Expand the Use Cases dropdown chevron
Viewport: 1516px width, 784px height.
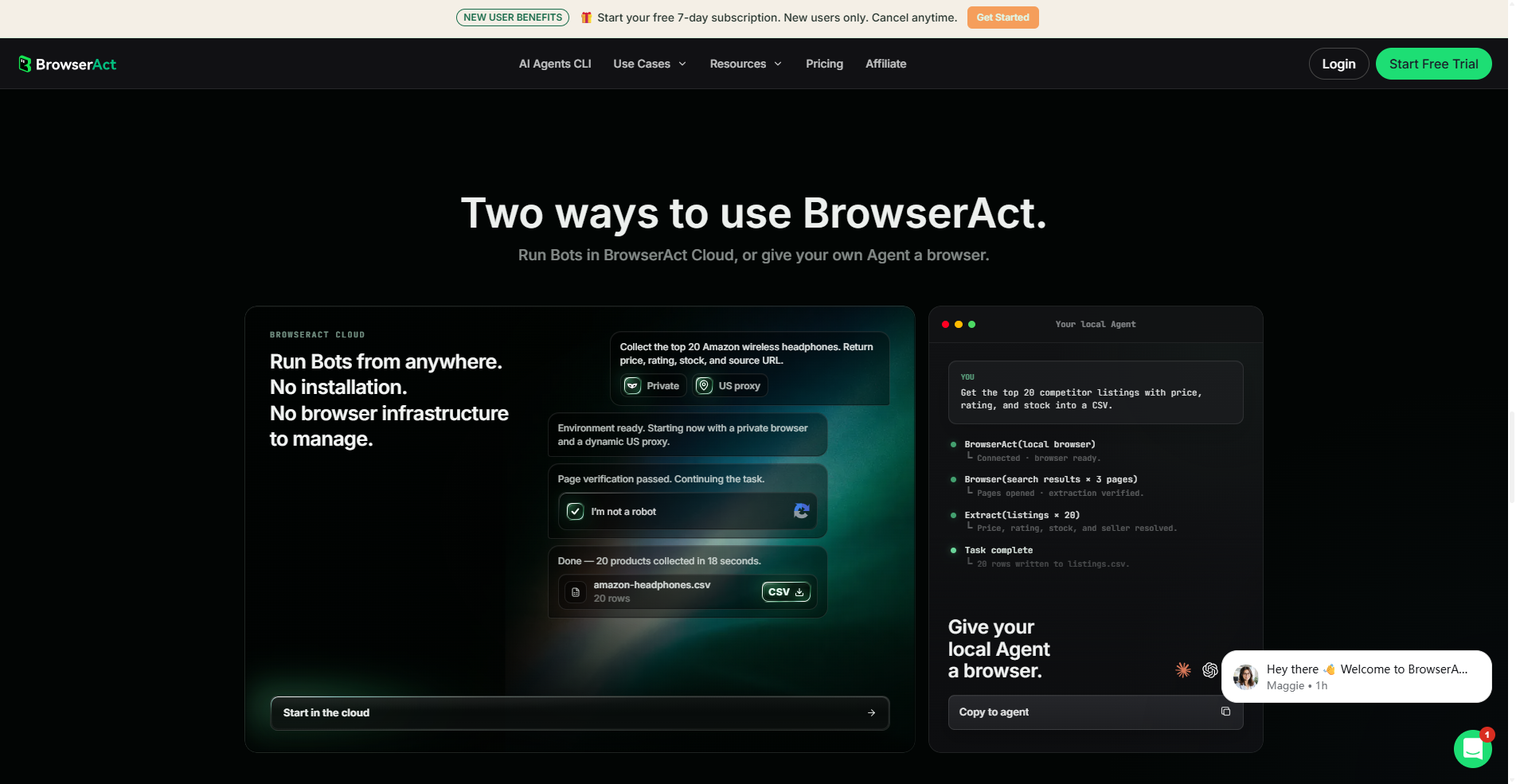(x=682, y=64)
